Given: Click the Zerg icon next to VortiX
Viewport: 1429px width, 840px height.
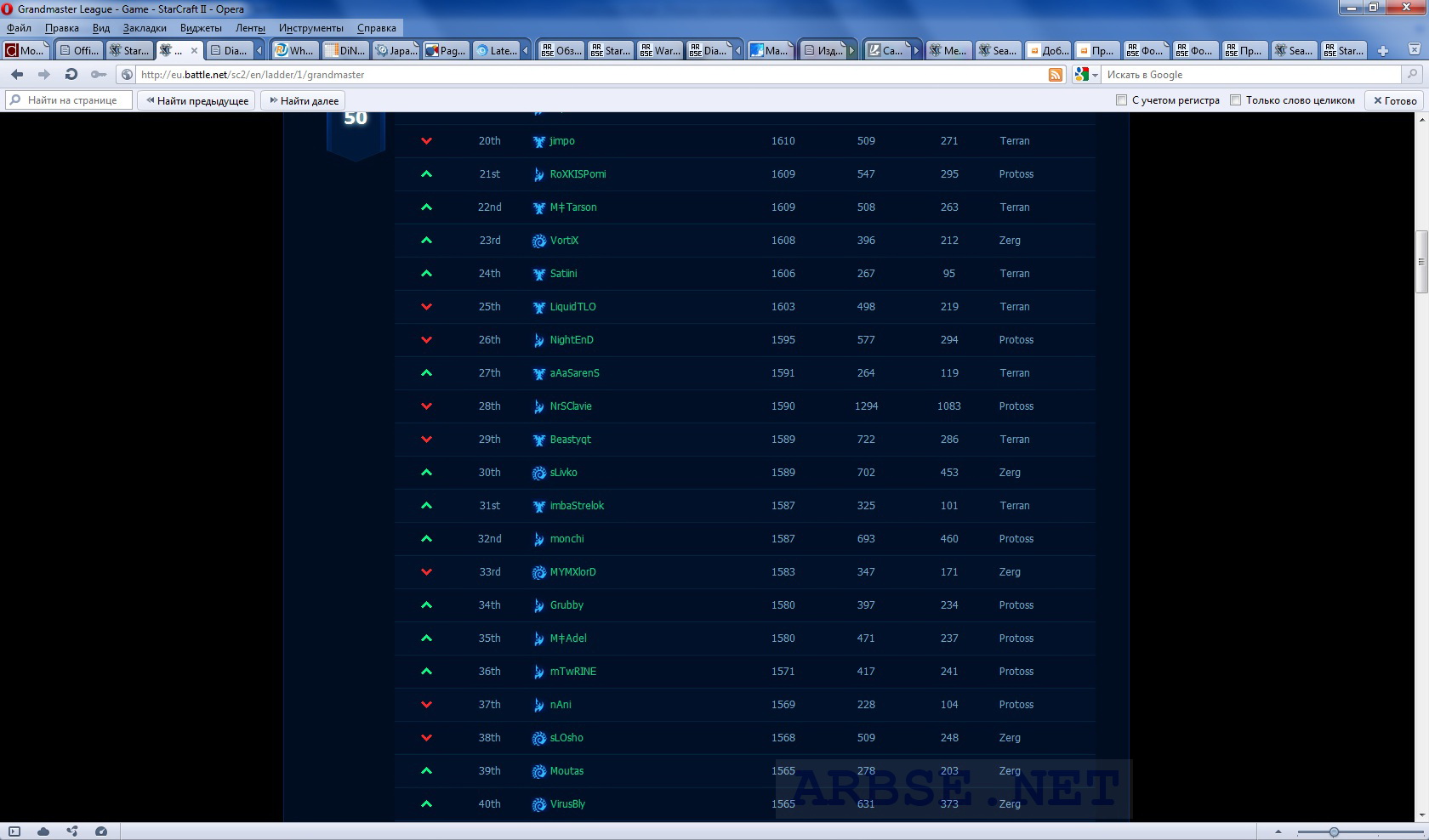Looking at the screenshot, I should [x=538, y=241].
